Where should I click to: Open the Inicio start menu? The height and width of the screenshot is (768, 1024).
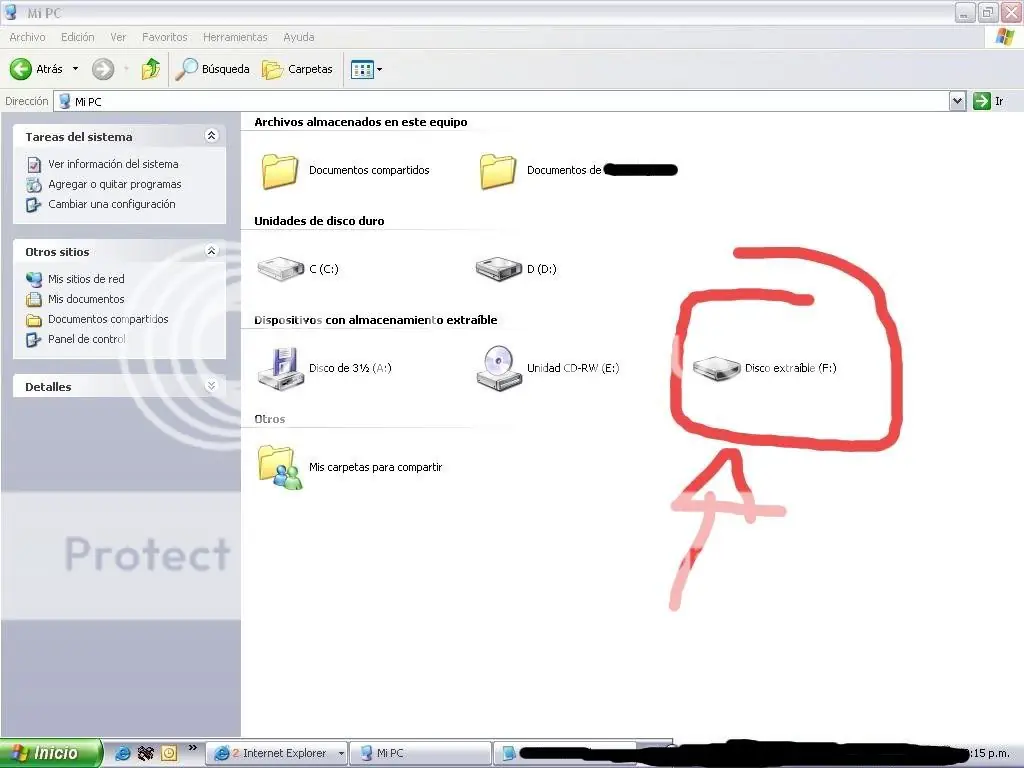pos(51,753)
